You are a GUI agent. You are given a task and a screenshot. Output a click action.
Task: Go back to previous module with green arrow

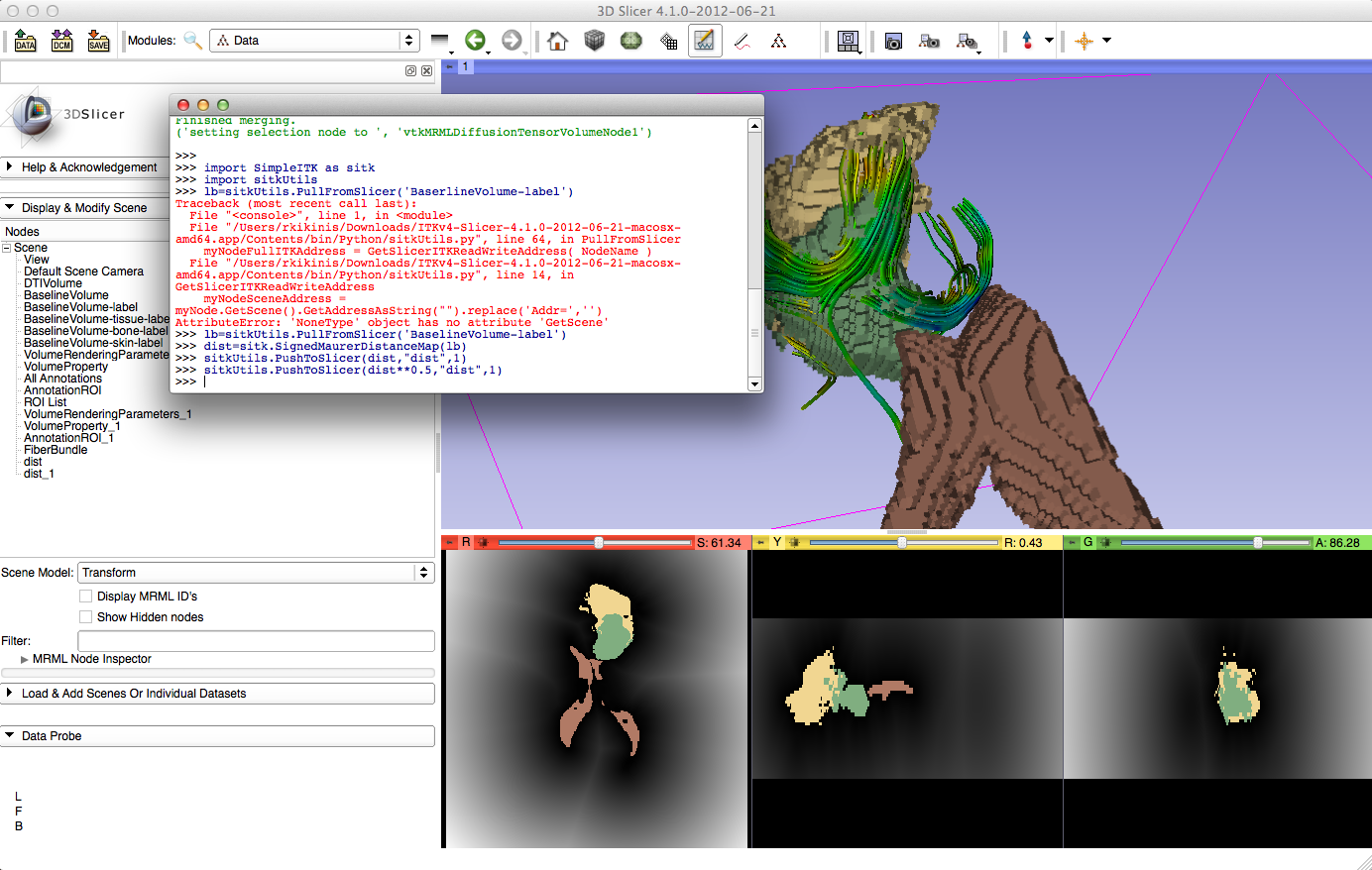(x=475, y=41)
